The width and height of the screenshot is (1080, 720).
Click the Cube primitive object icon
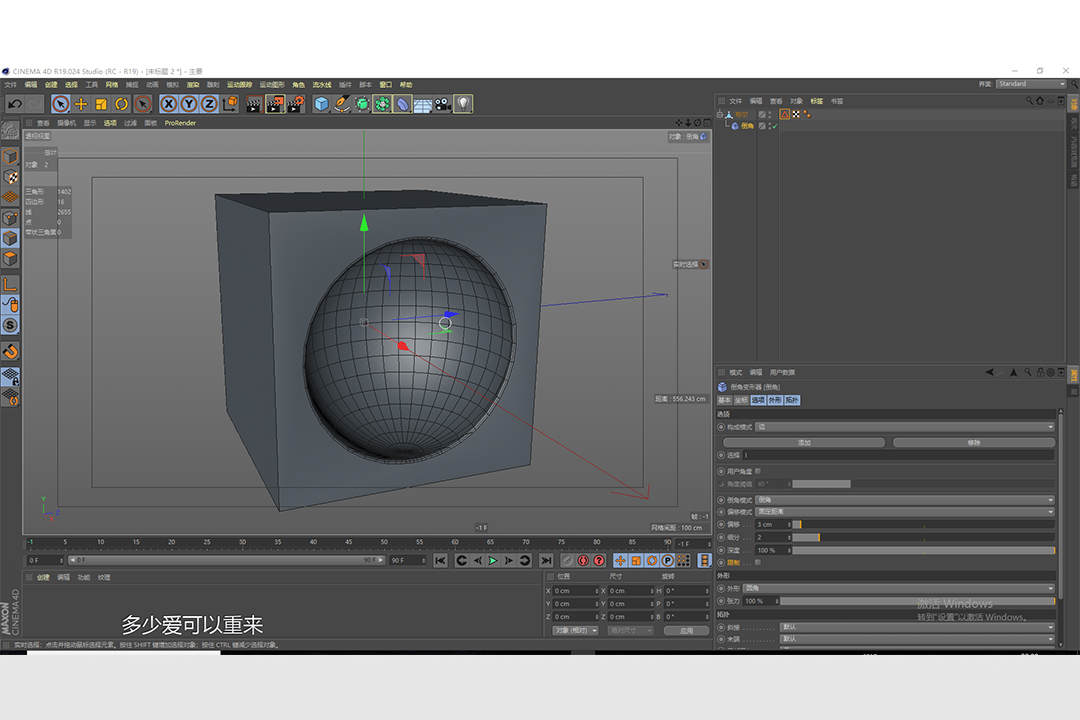(x=321, y=104)
